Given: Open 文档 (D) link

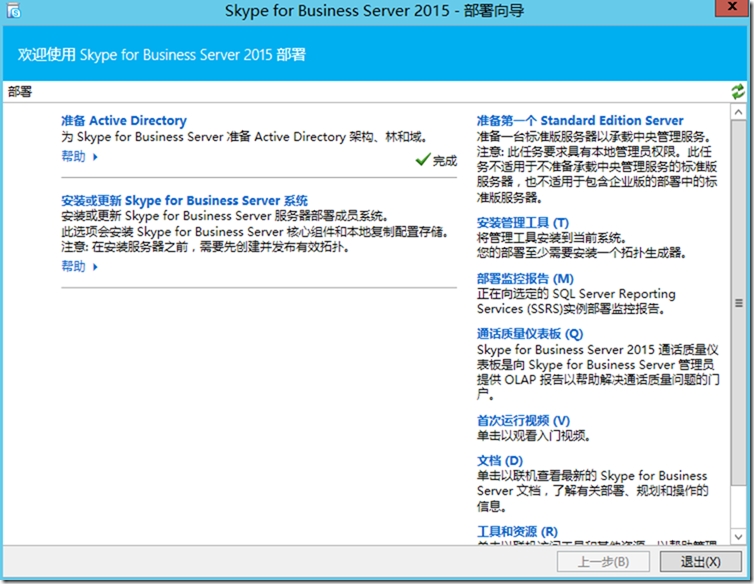Looking at the screenshot, I should tap(500, 460).
